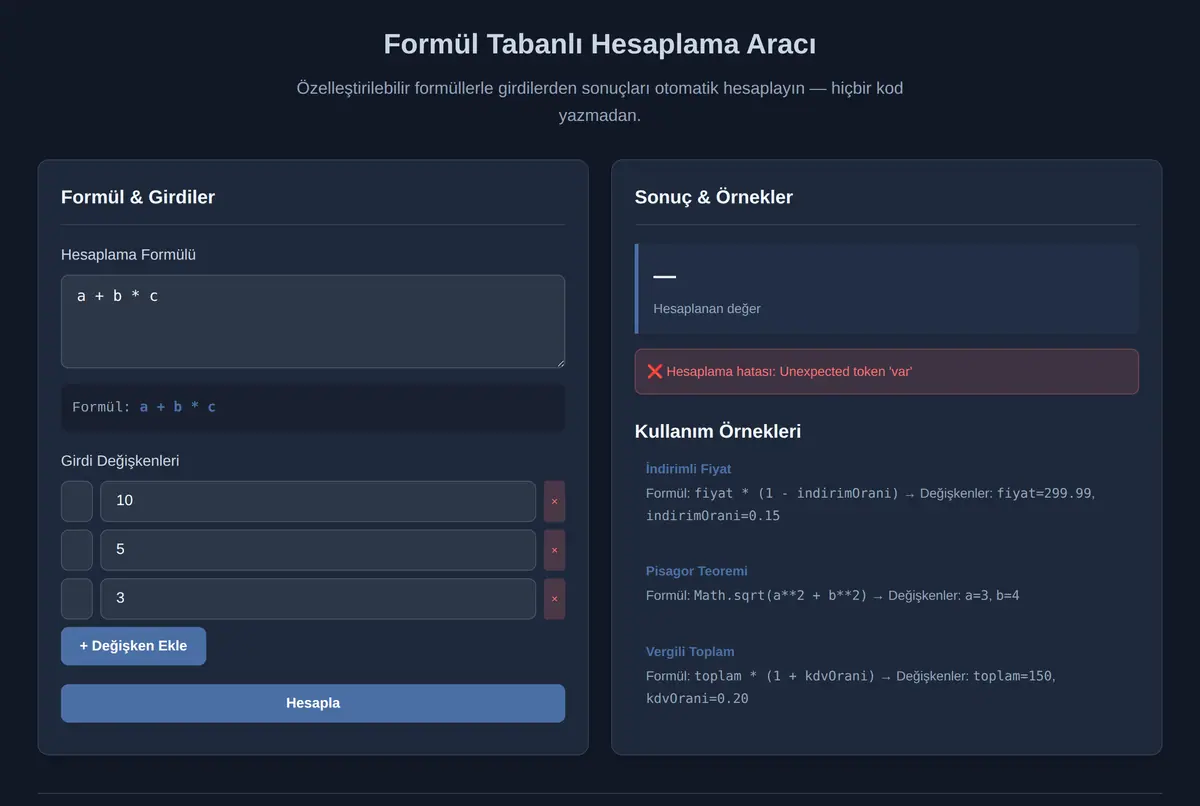Click the value field containing 10
The width and height of the screenshot is (1200, 806).
[318, 501]
